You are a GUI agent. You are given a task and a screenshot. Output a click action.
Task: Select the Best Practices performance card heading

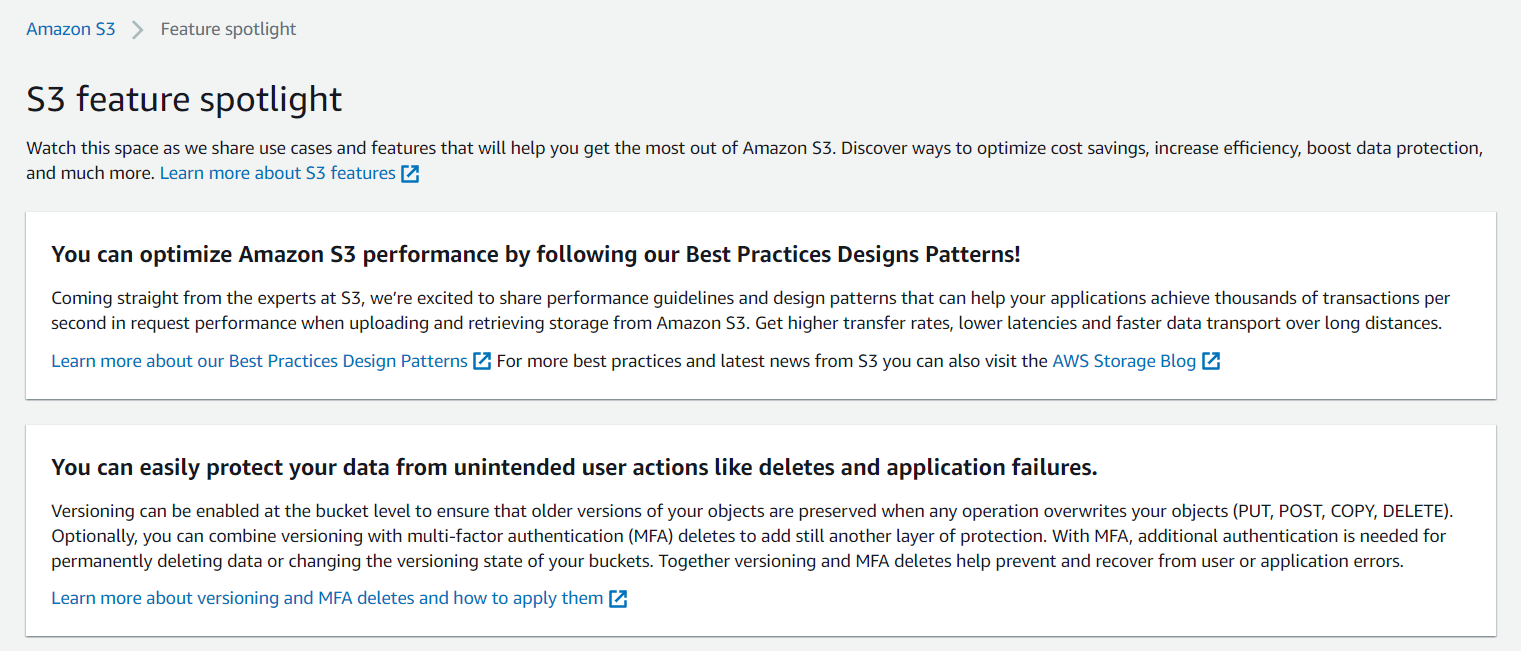[536, 254]
